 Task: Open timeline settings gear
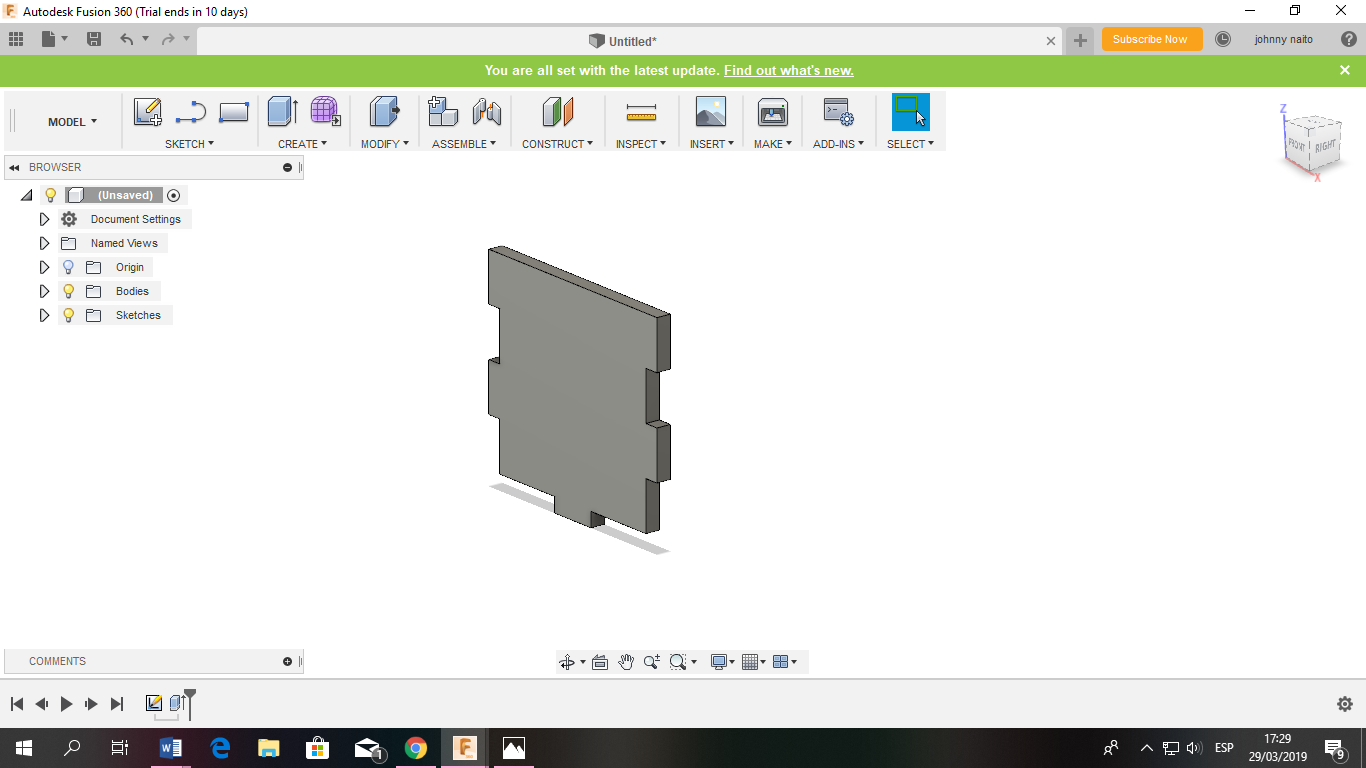point(1345,704)
